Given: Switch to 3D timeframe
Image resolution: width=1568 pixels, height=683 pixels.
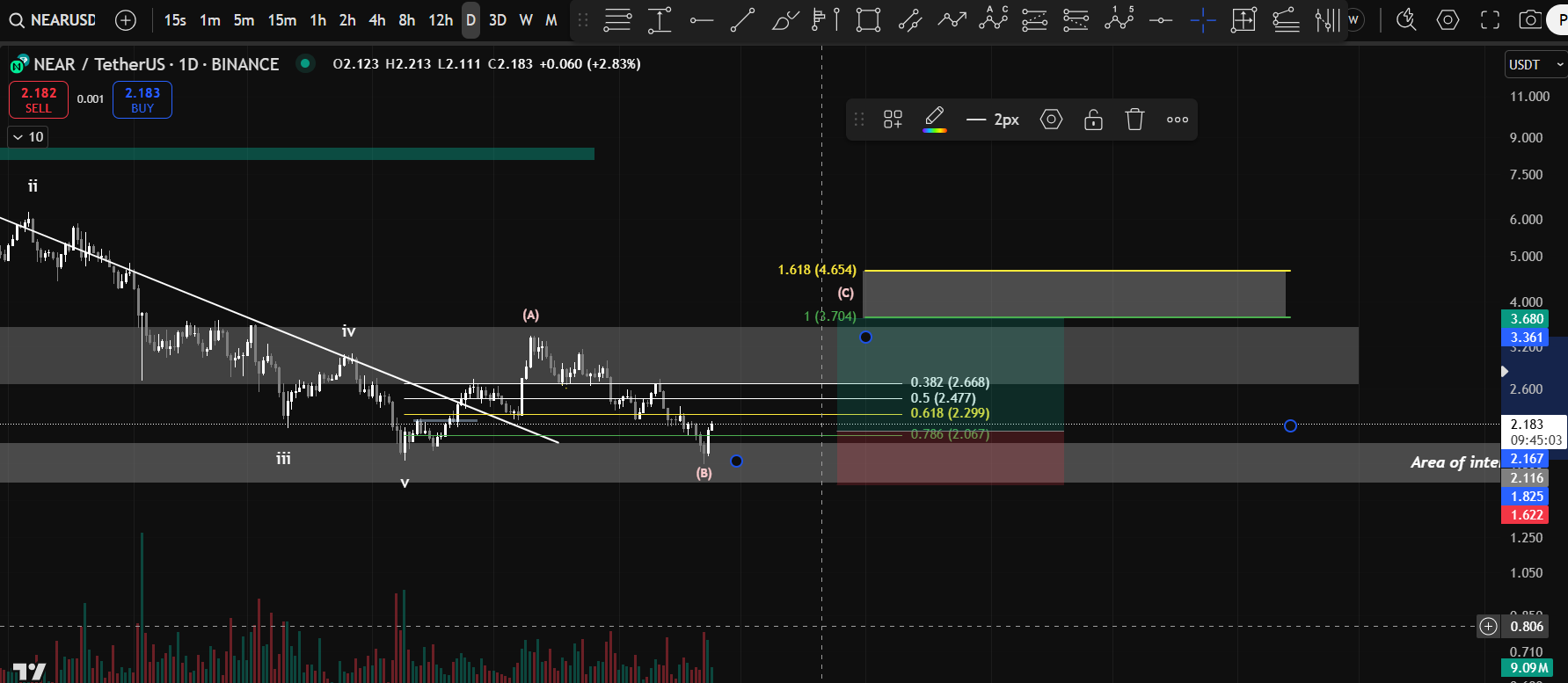Looking at the screenshot, I should point(498,19).
